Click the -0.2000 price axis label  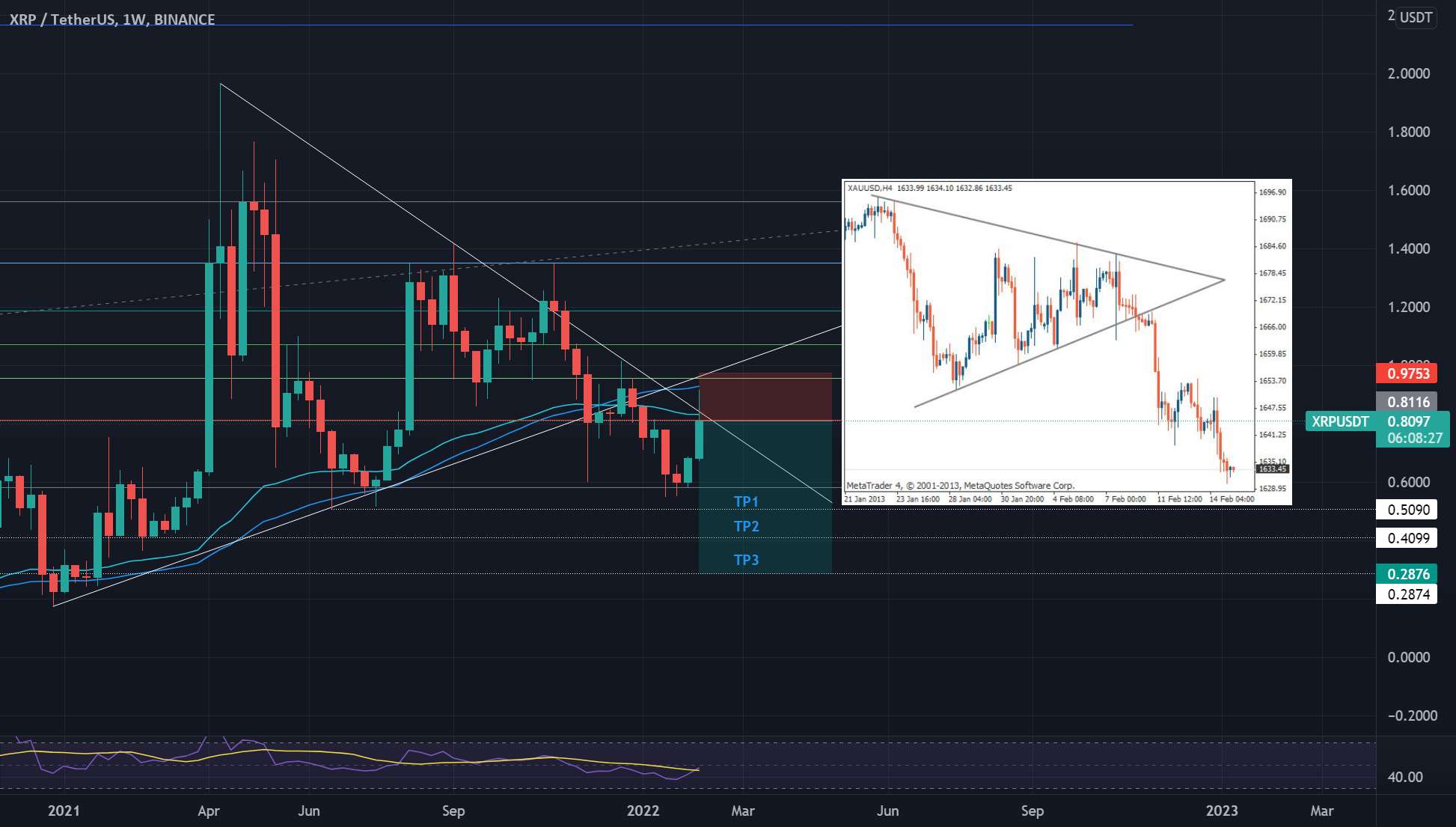(x=1411, y=715)
